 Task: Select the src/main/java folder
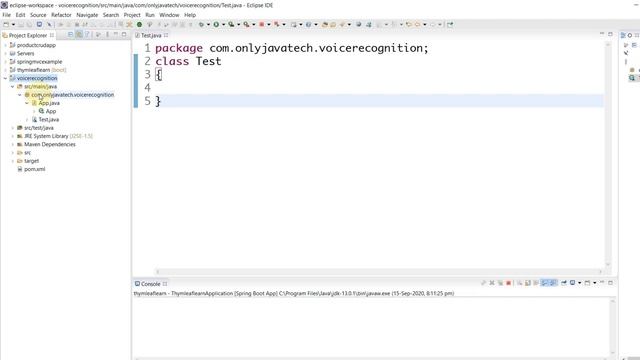(40, 87)
